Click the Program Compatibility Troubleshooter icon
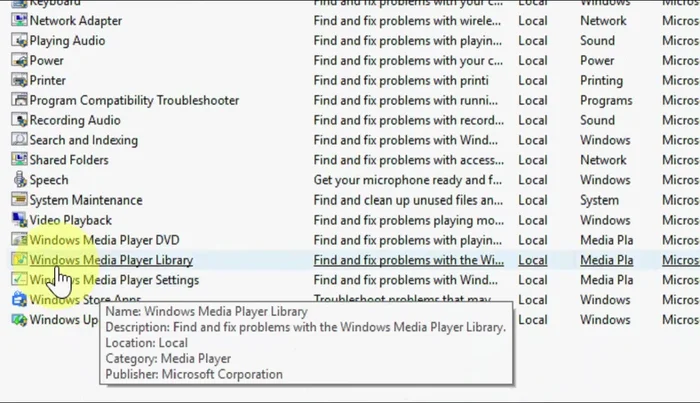 (19, 101)
